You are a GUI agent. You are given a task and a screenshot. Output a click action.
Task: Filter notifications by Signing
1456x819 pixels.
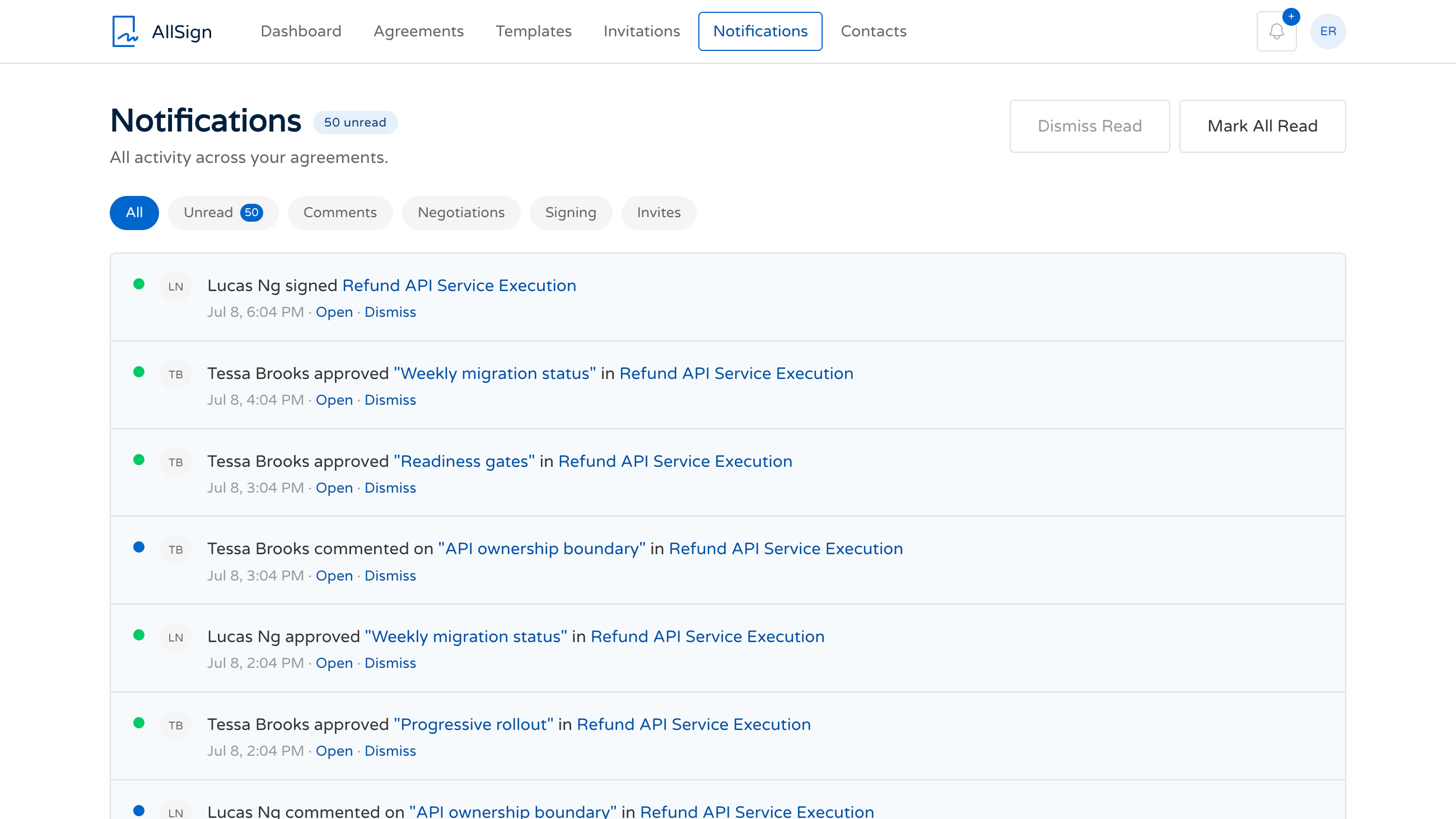pyautogui.click(x=570, y=213)
